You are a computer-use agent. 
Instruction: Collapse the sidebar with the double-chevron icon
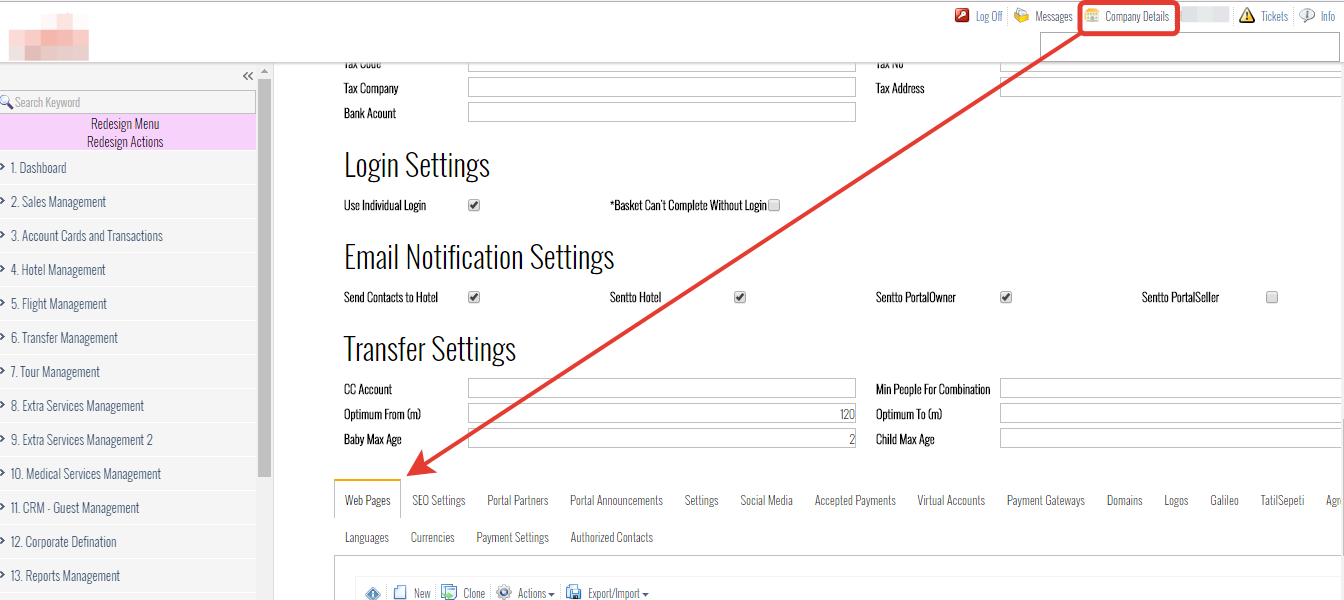tap(248, 76)
